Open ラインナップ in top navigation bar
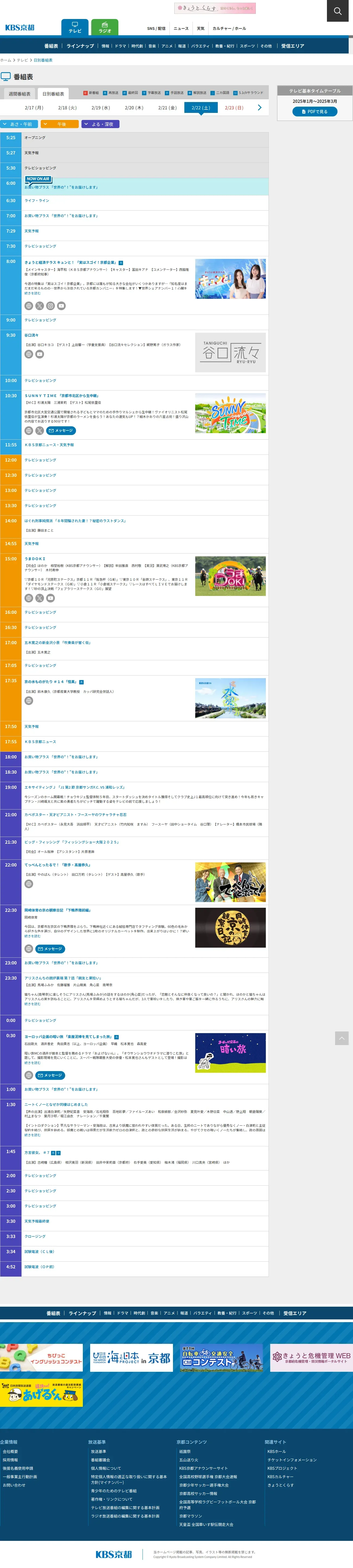 80,46
